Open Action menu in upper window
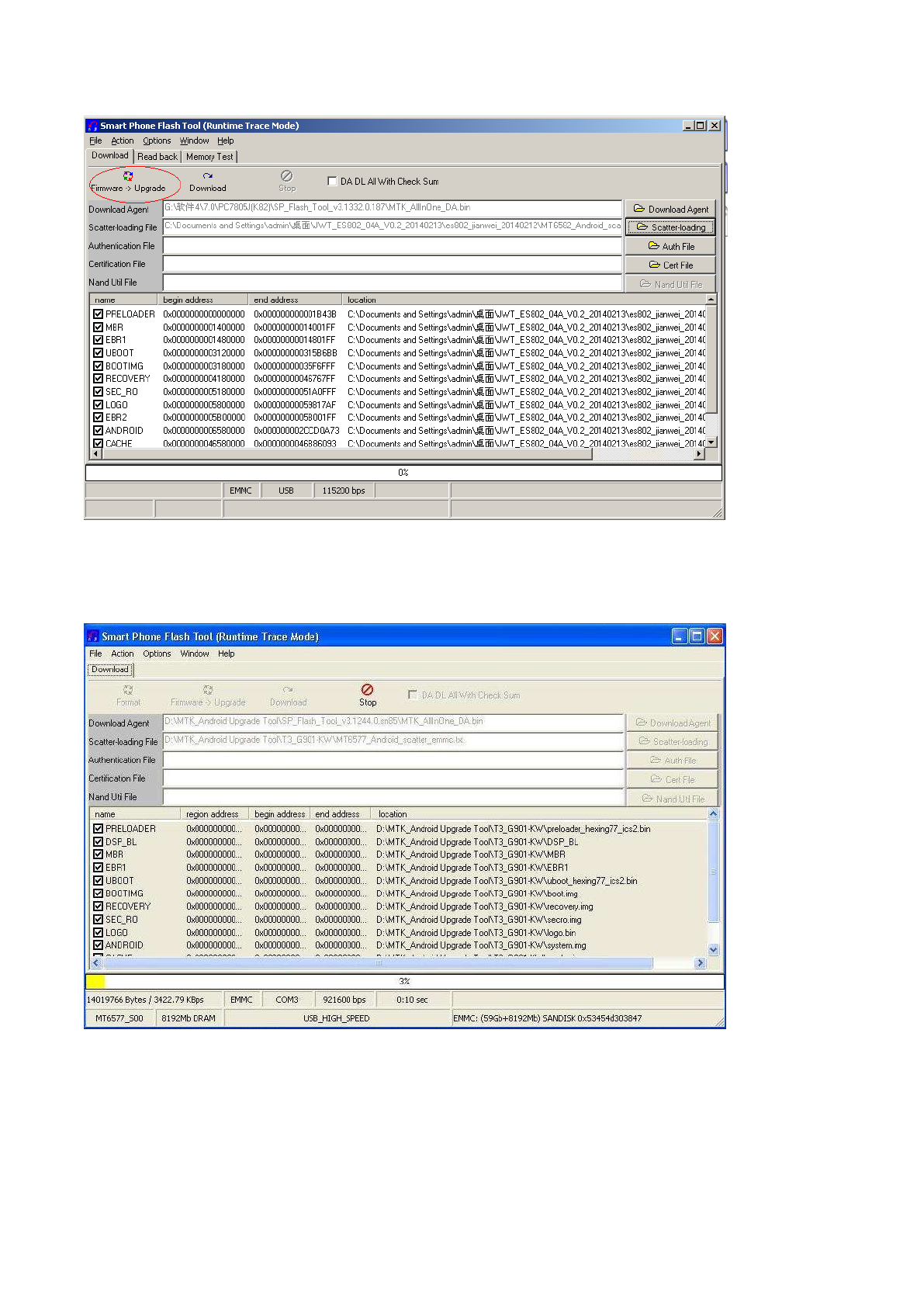924x1307 pixels. (123, 140)
